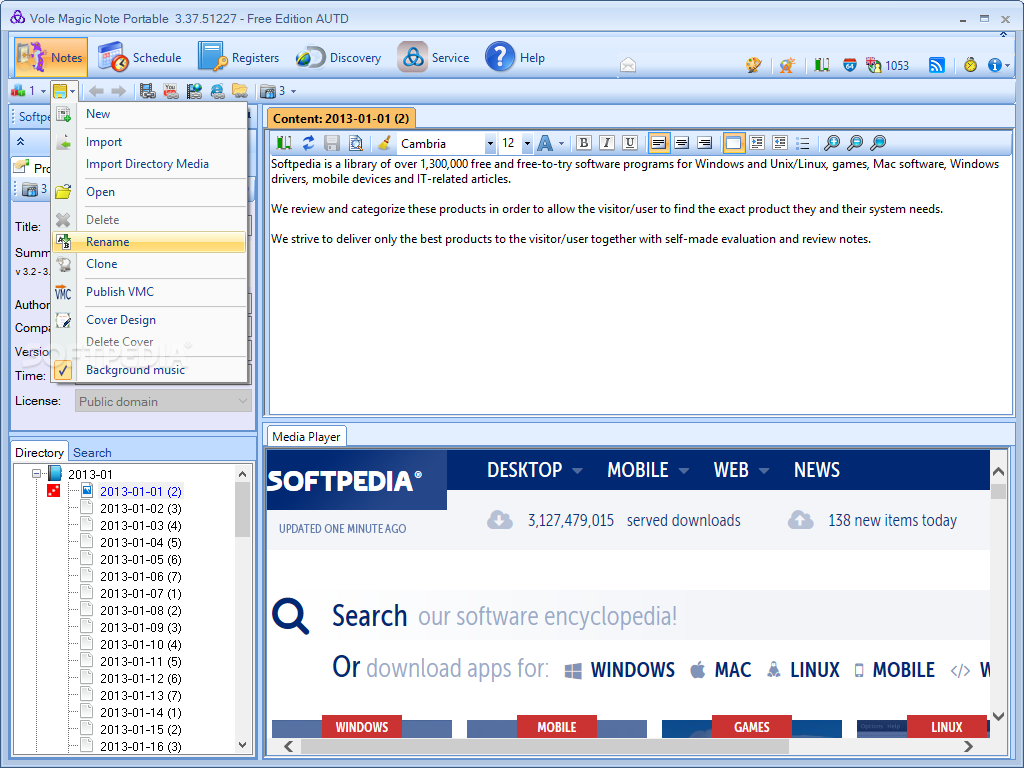1024x768 pixels.
Task: Click the envelope mail icon
Action: [628, 65]
